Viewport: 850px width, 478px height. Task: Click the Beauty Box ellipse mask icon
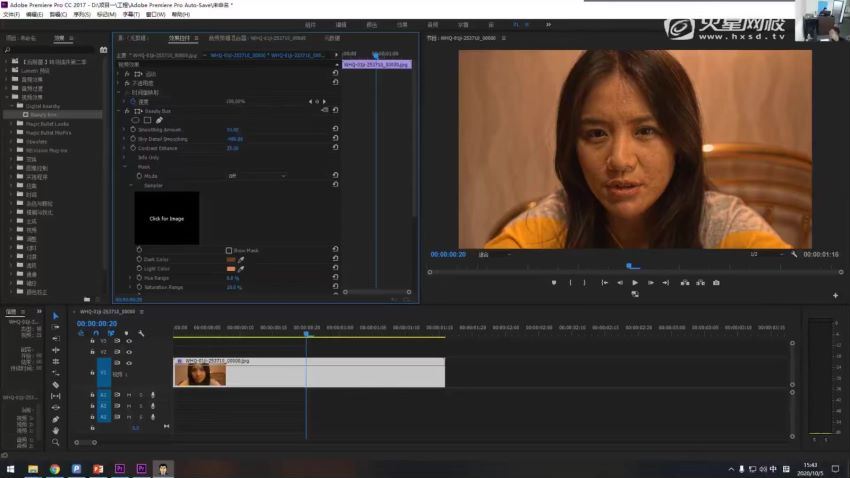pyautogui.click(x=136, y=120)
